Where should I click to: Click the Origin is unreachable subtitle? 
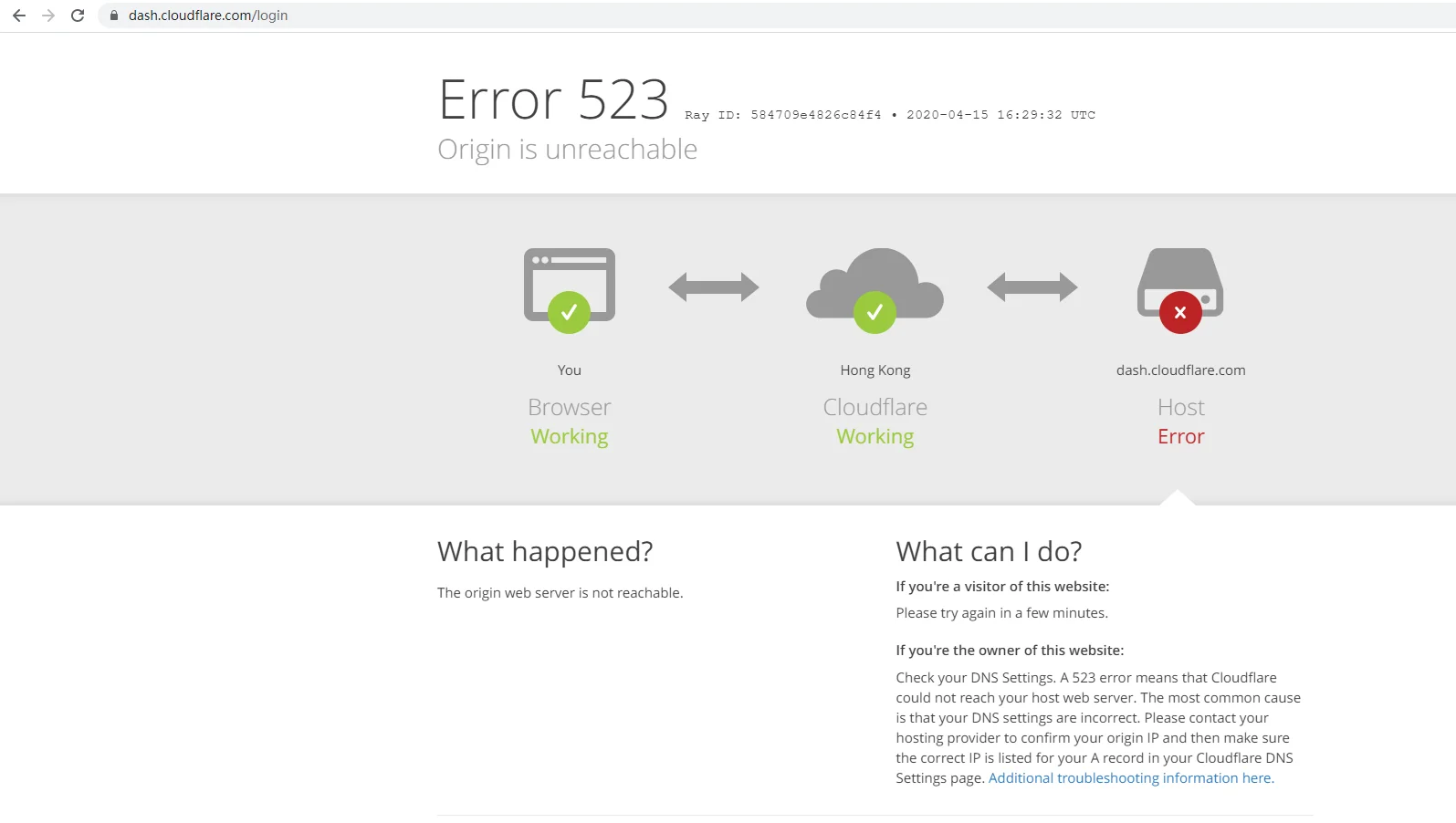tap(568, 149)
